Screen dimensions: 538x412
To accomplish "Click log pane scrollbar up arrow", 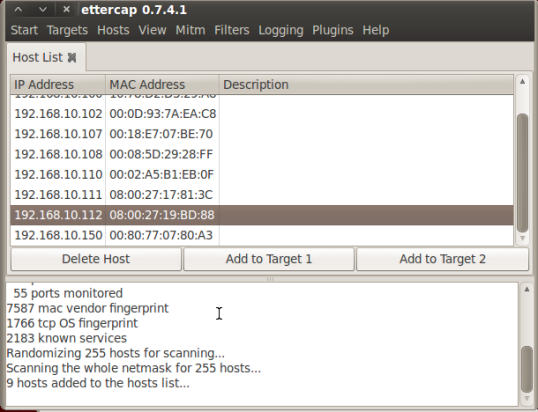I will [526, 290].
